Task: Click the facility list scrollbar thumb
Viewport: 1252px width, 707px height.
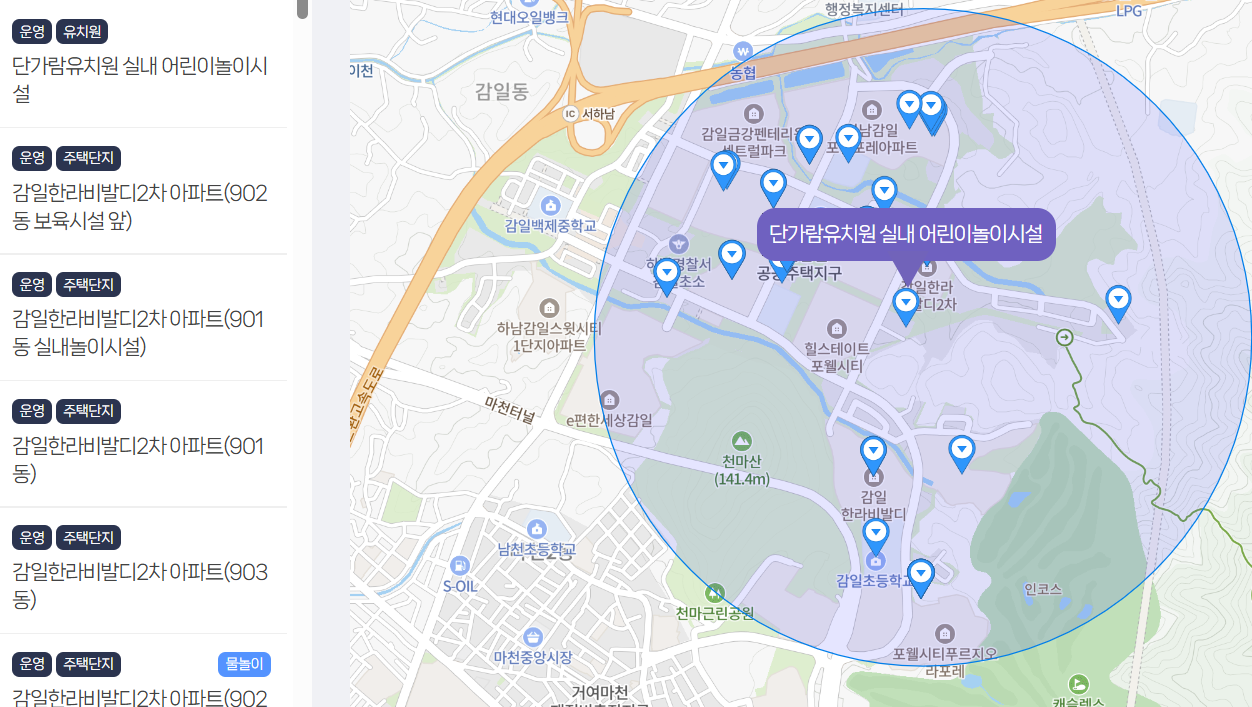Action: 302,9
